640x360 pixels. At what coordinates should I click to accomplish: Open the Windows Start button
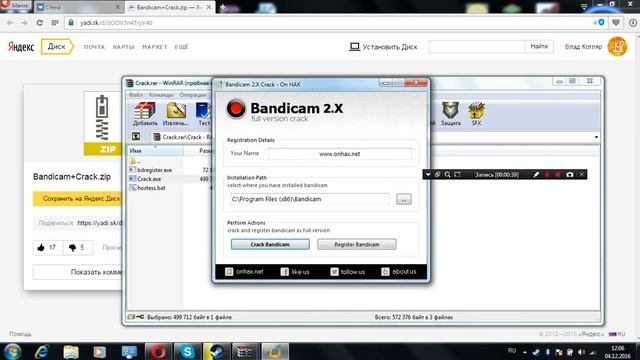12,351
